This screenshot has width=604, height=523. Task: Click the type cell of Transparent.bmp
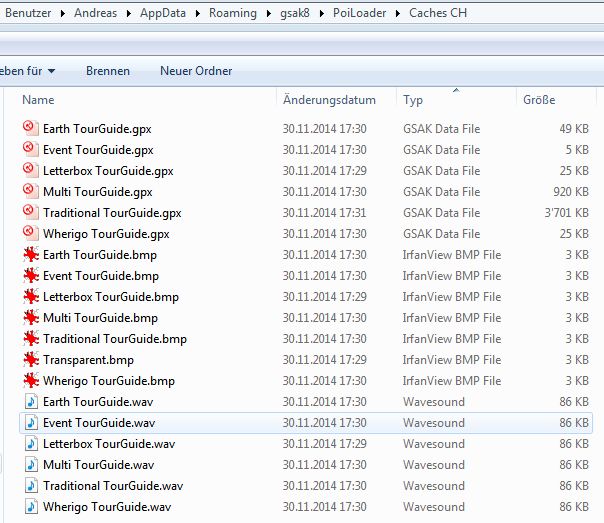point(452,360)
